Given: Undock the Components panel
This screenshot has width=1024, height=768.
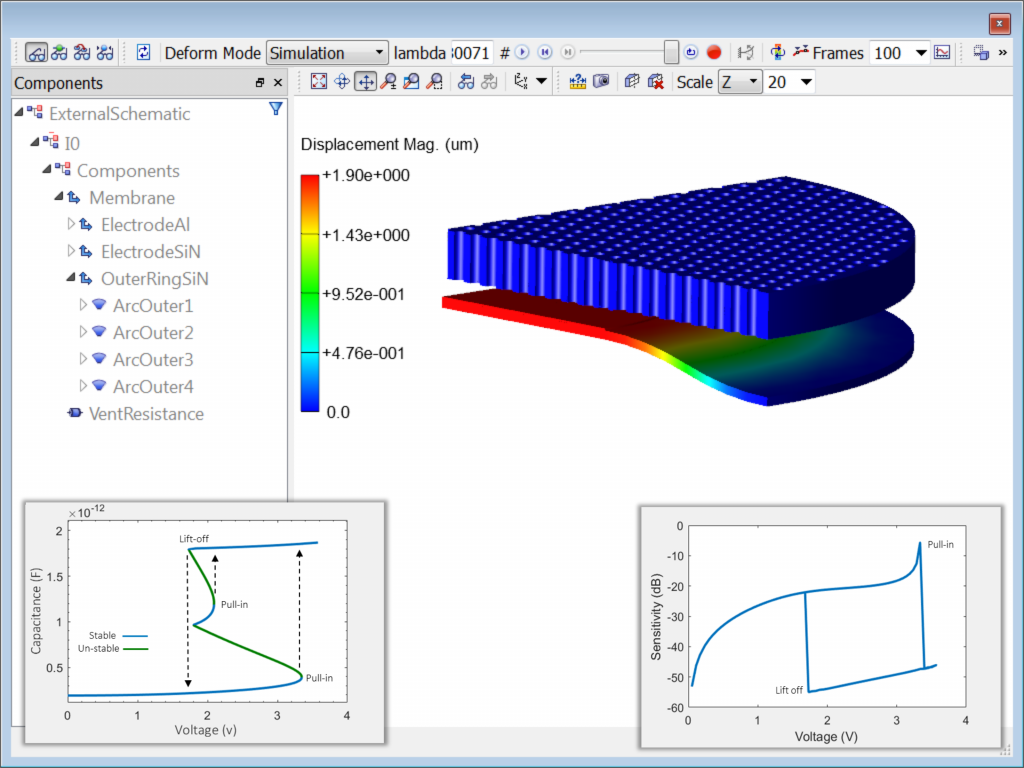Looking at the screenshot, I should pyautogui.click(x=260, y=83).
